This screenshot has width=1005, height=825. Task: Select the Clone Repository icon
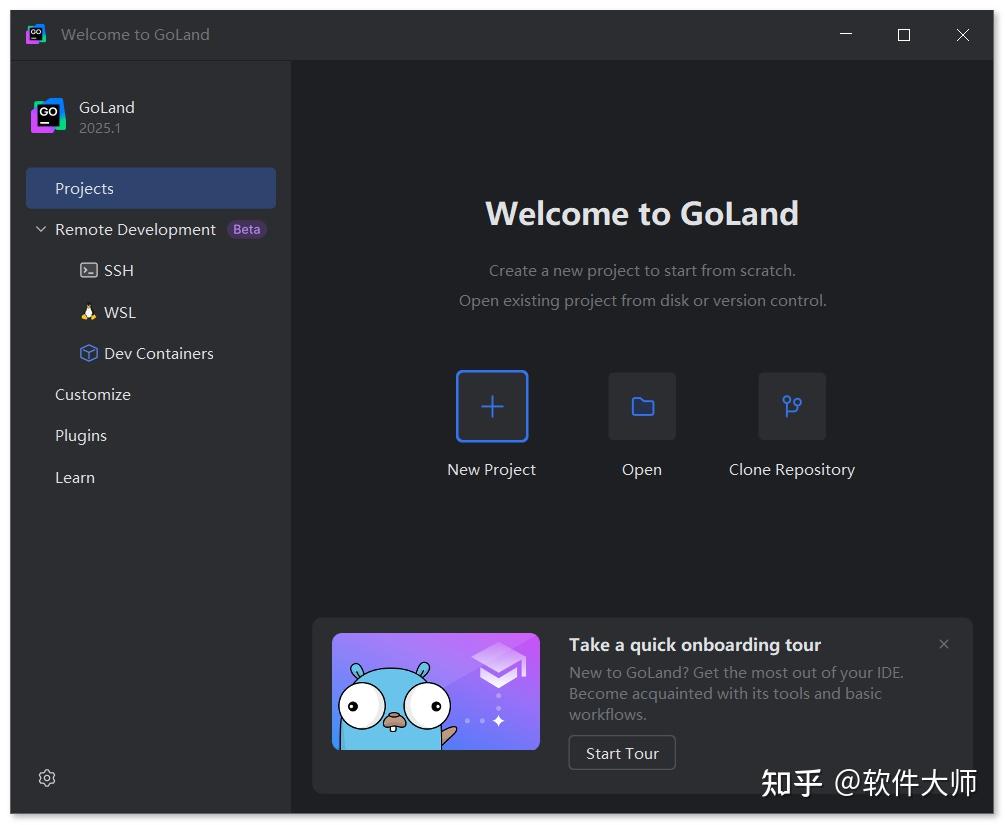791,405
